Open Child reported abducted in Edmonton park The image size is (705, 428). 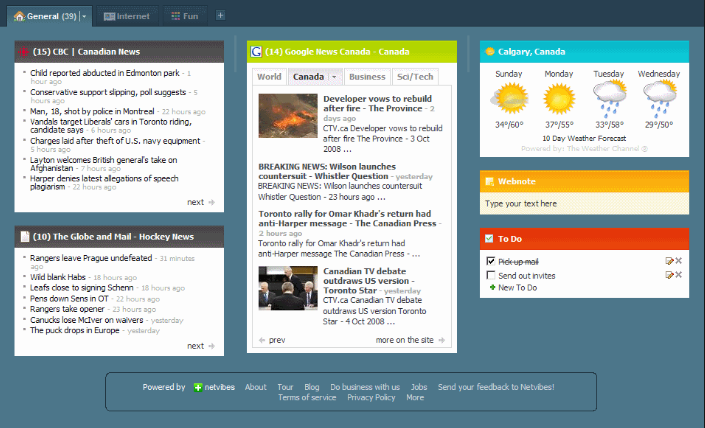(105, 73)
